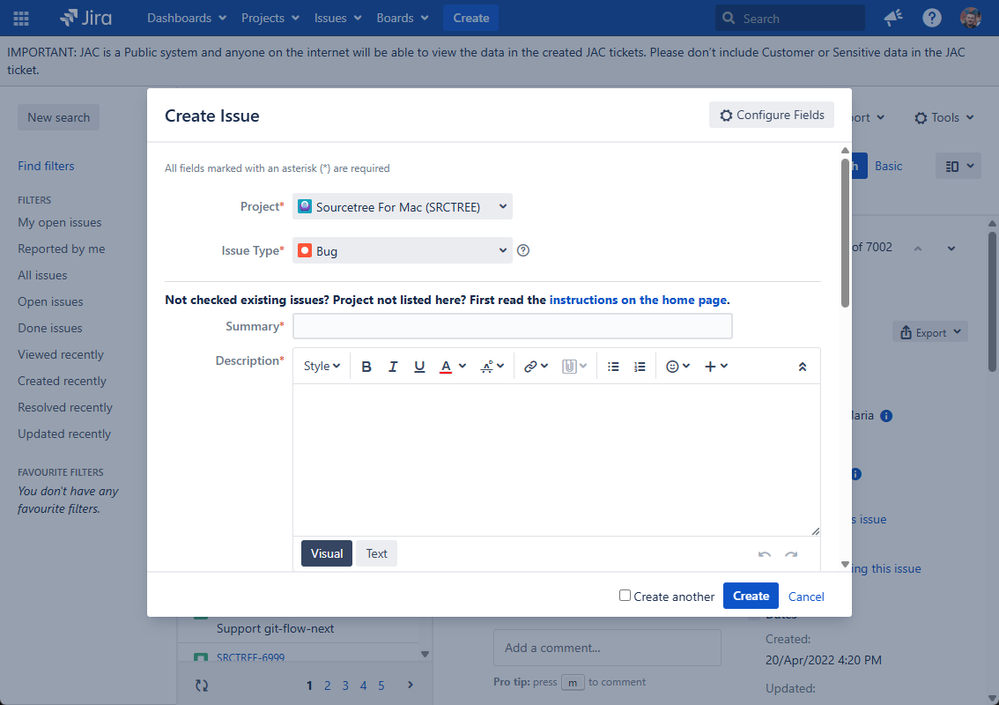Select My open issues filter
Image resolution: width=999 pixels, height=705 pixels.
60,222
